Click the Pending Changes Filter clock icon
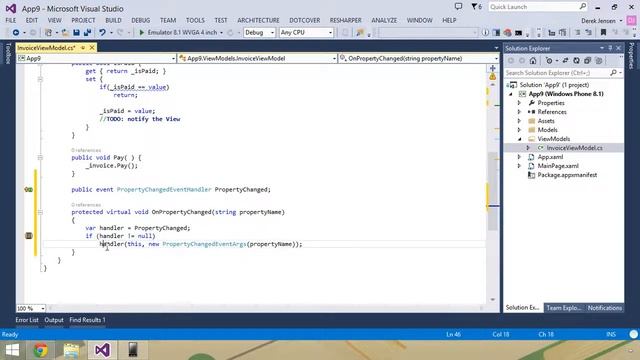This screenshot has width=640, height=360. [x=549, y=61]
